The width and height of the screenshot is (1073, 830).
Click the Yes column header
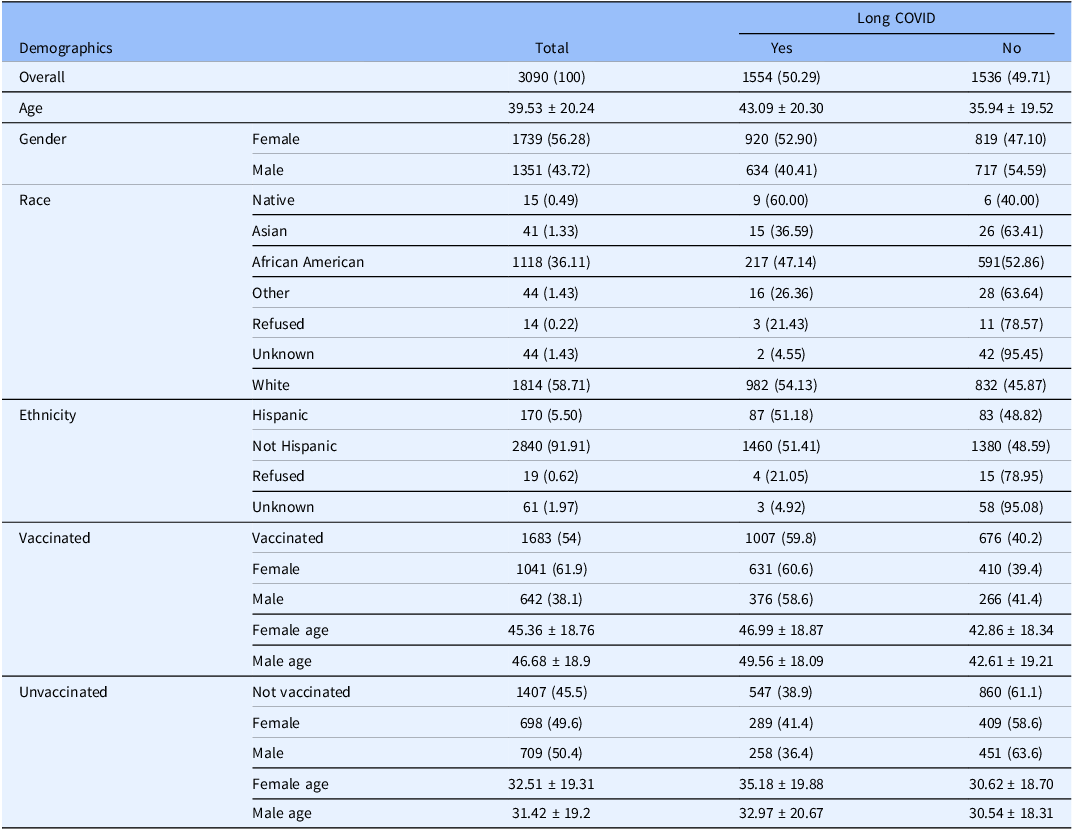coord(783,47)
